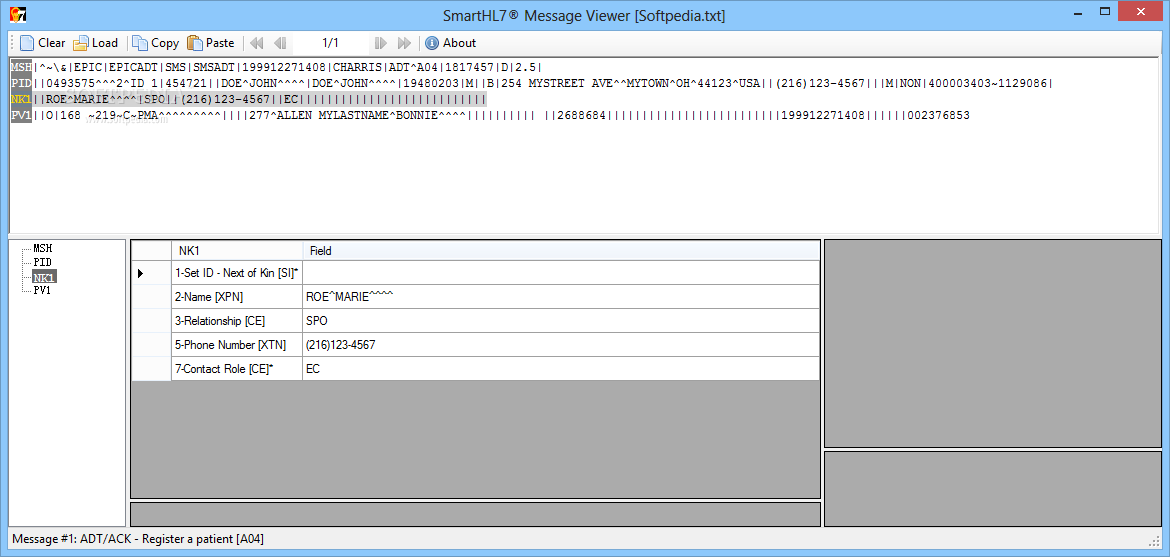Click the resize grip in status bar
The height and width of the screenshot is (557, 1170).
pos(1155,540)
